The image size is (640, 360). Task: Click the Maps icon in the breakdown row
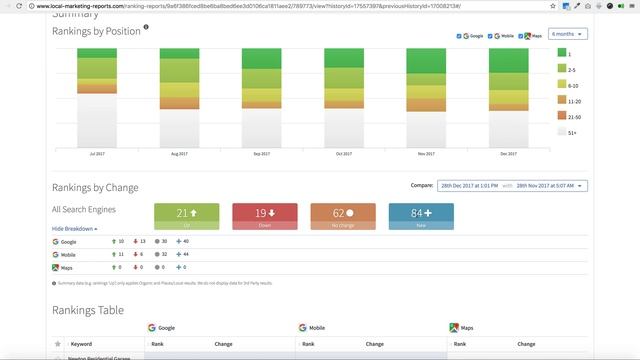tap(56, 268)
